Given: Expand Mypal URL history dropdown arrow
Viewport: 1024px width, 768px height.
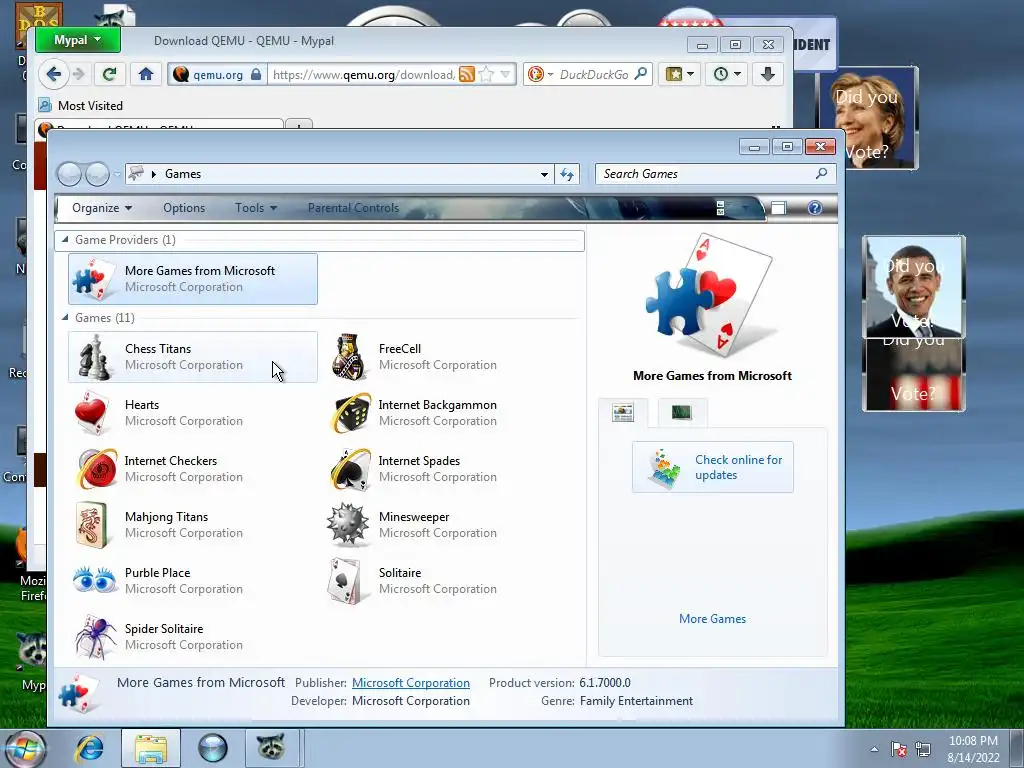Looking at the screenshot, I should click(505, 74).
